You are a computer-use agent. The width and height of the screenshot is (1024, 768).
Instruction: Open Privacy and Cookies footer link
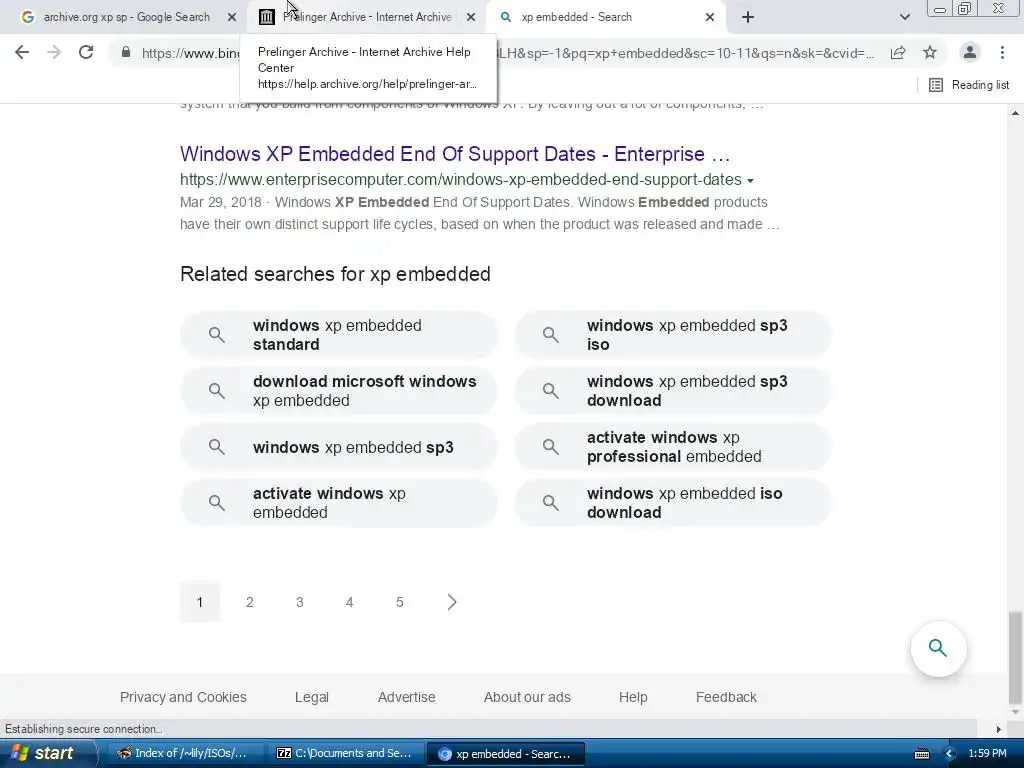coord(183,697)
